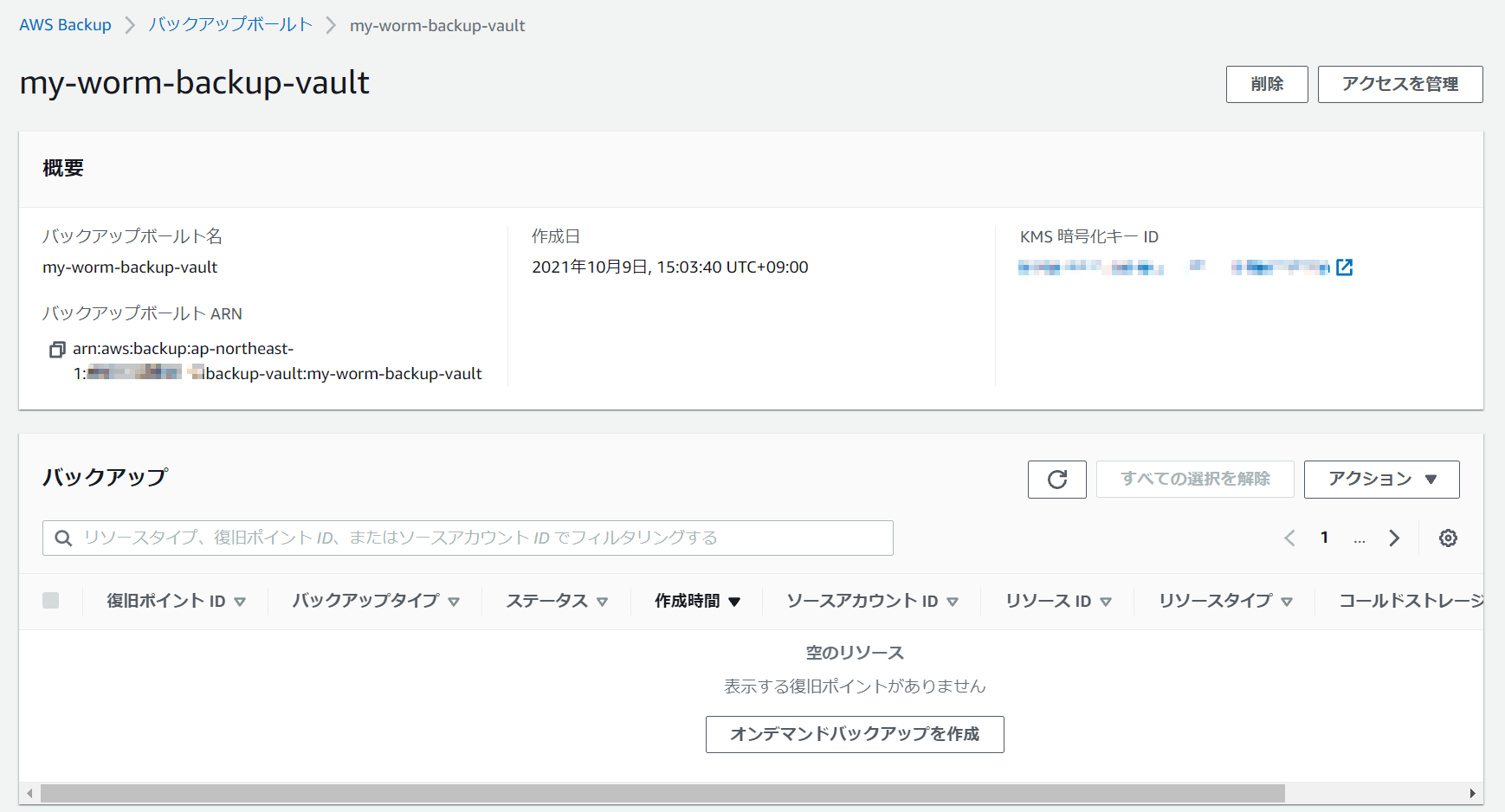Click the backups filter search field
1505x812 pixels.
468,538
